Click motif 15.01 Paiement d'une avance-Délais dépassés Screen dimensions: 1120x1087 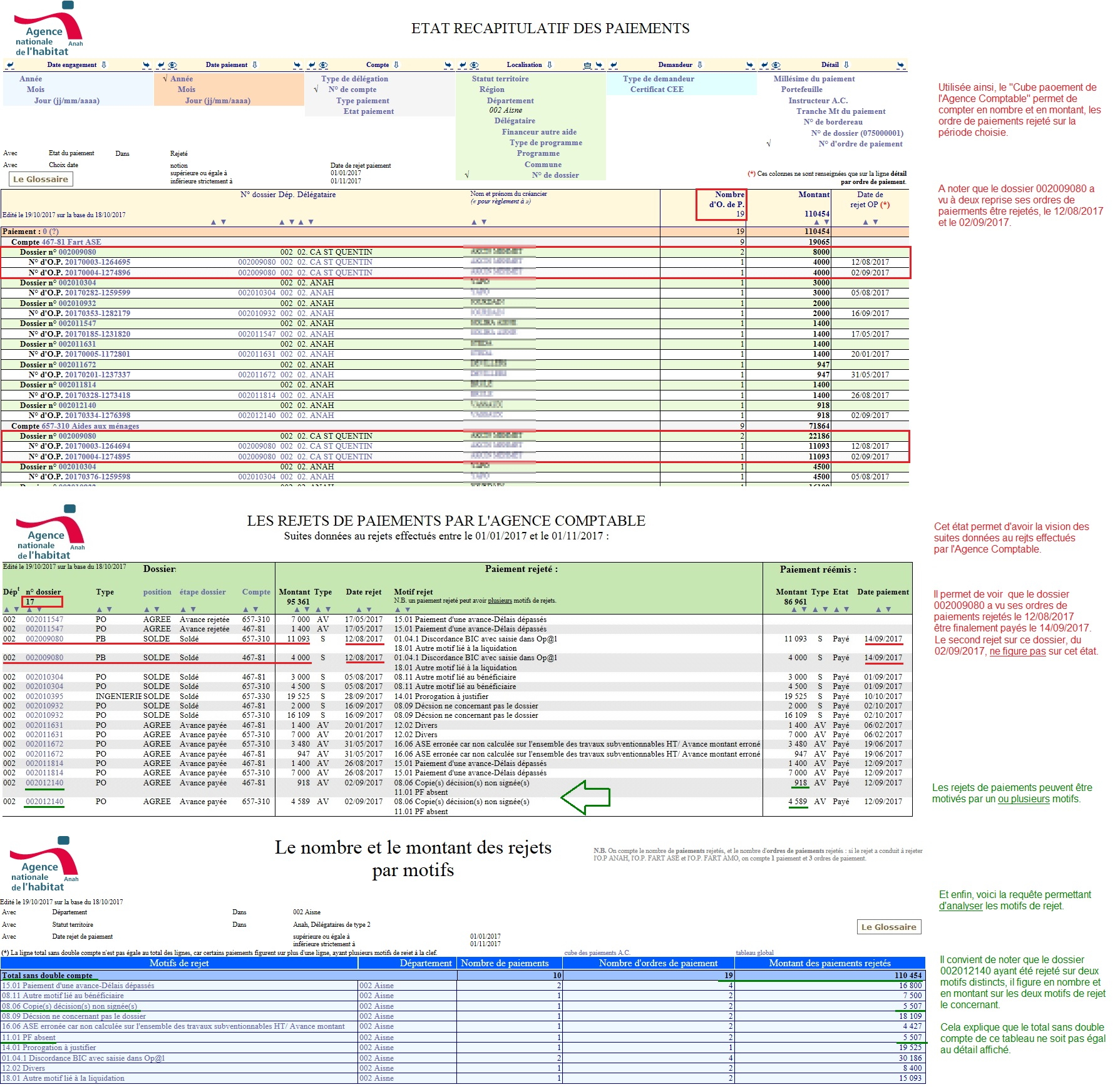[78, 986]
